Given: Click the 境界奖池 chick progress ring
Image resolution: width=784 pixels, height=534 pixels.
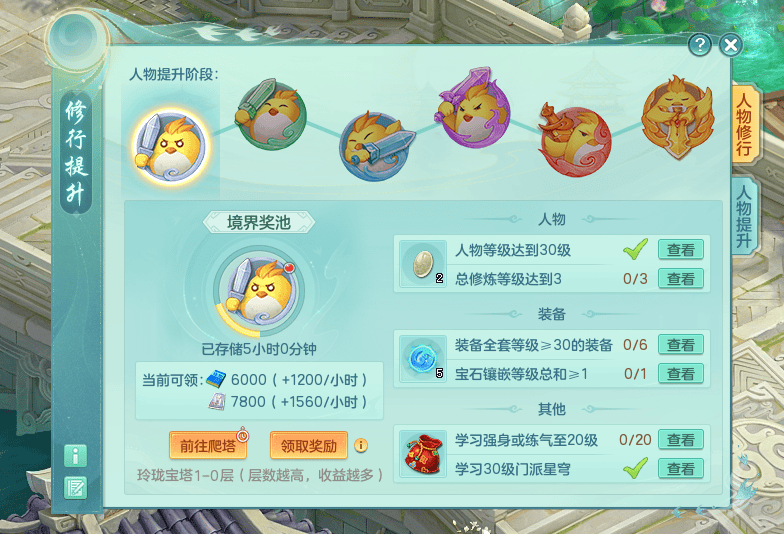Looking at the screenshot, I should point(258,292).
